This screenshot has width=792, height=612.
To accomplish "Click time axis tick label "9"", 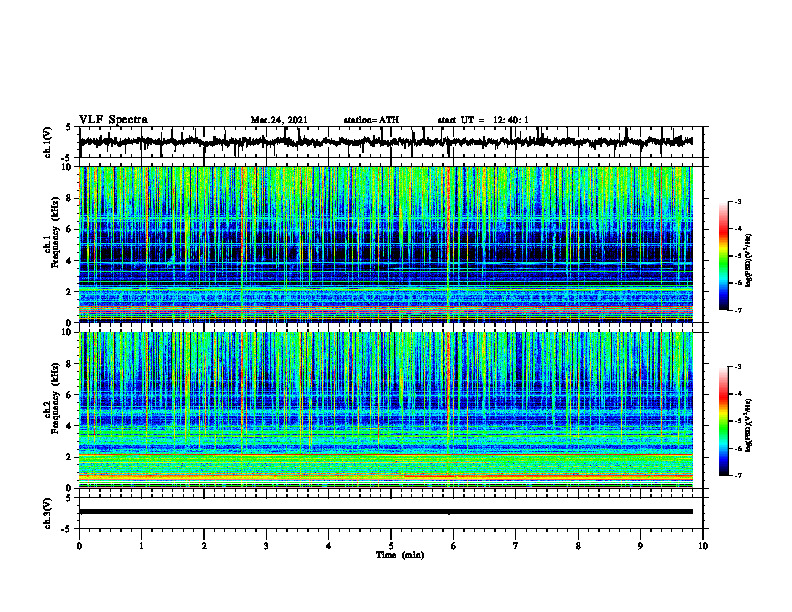I will [640, 546].
